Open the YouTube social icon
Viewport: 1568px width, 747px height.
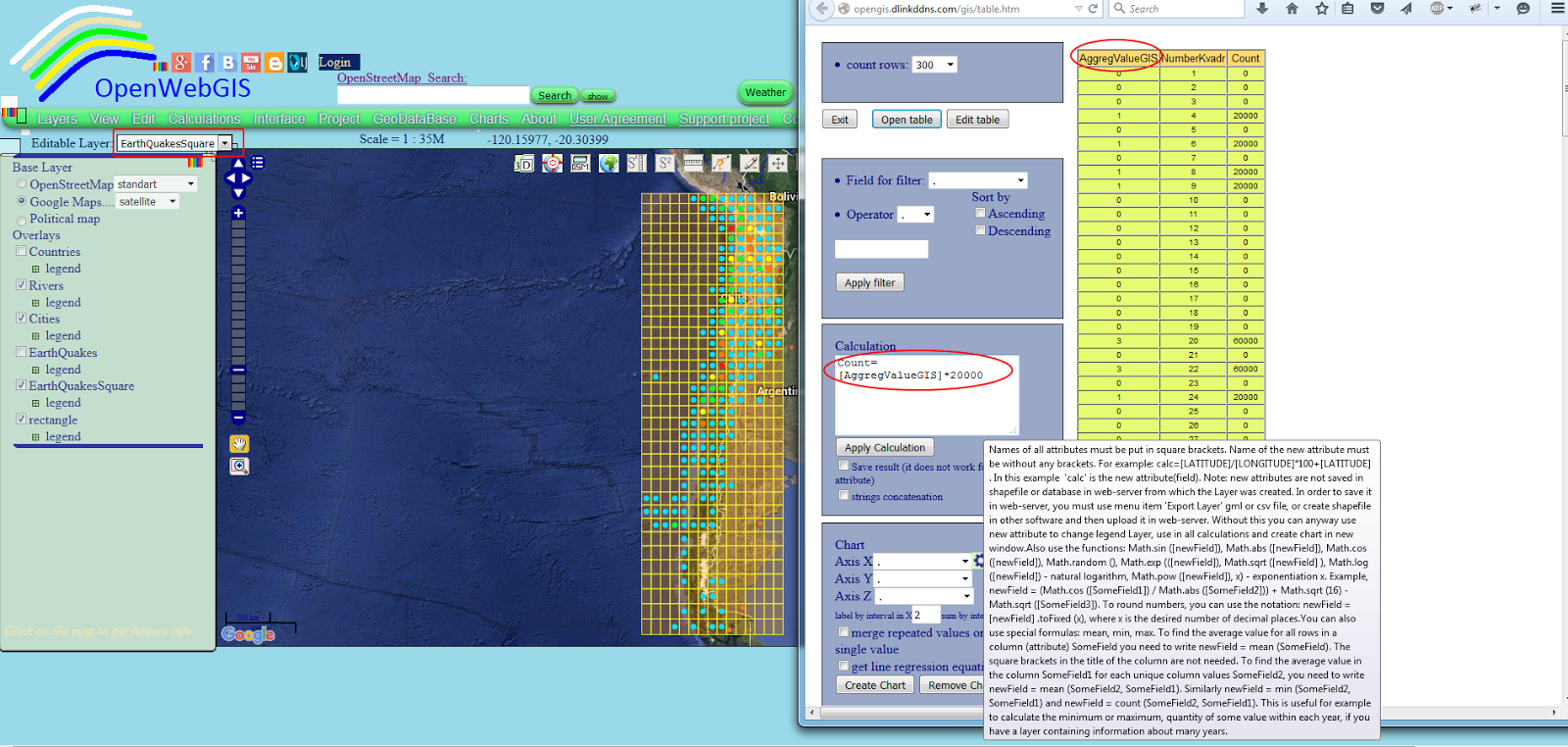click(251, 63)
